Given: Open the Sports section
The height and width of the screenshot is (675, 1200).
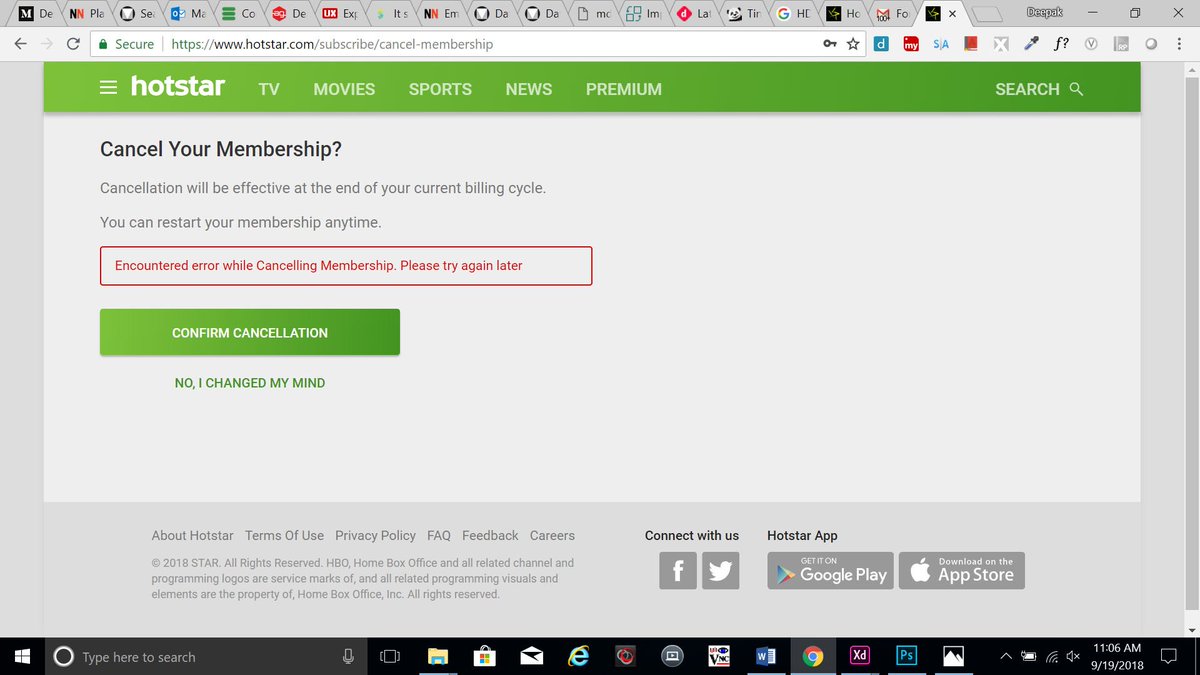Looking at the screenshot, I should pos(440,89).
